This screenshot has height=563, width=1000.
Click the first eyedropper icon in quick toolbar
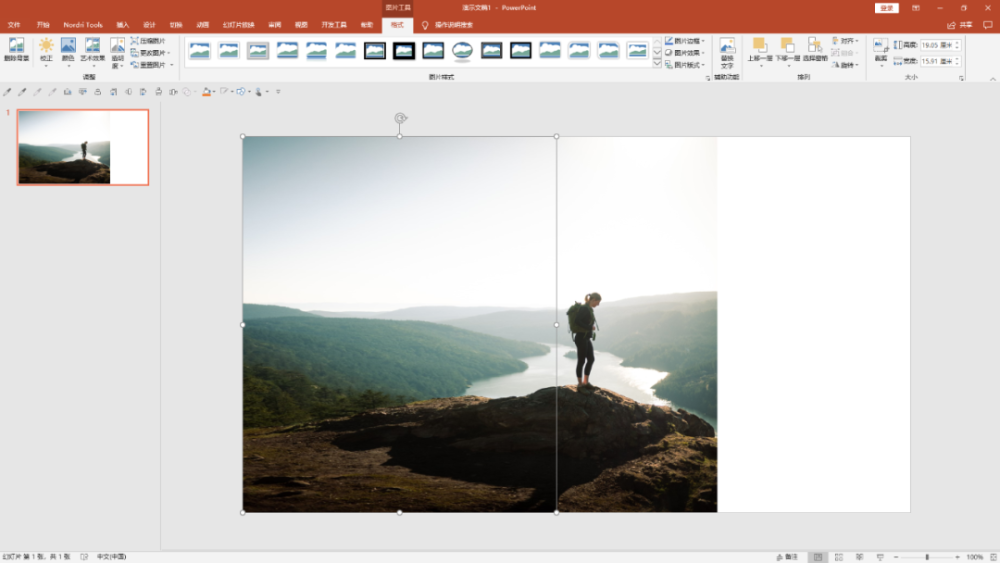click(x=7, y=92)
